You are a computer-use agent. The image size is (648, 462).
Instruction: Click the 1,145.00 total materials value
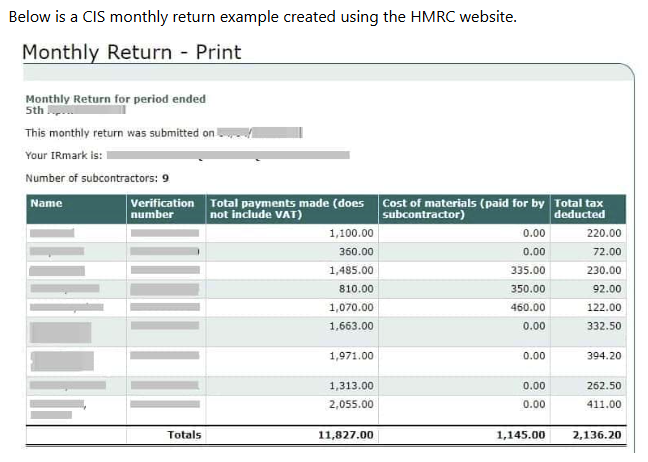click(x=521, y=435)
